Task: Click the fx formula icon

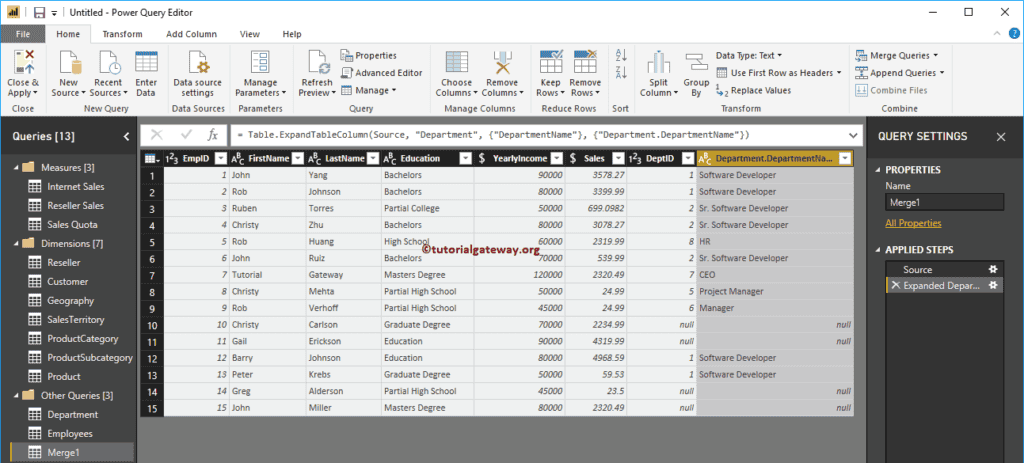Action: coord(213,135)
